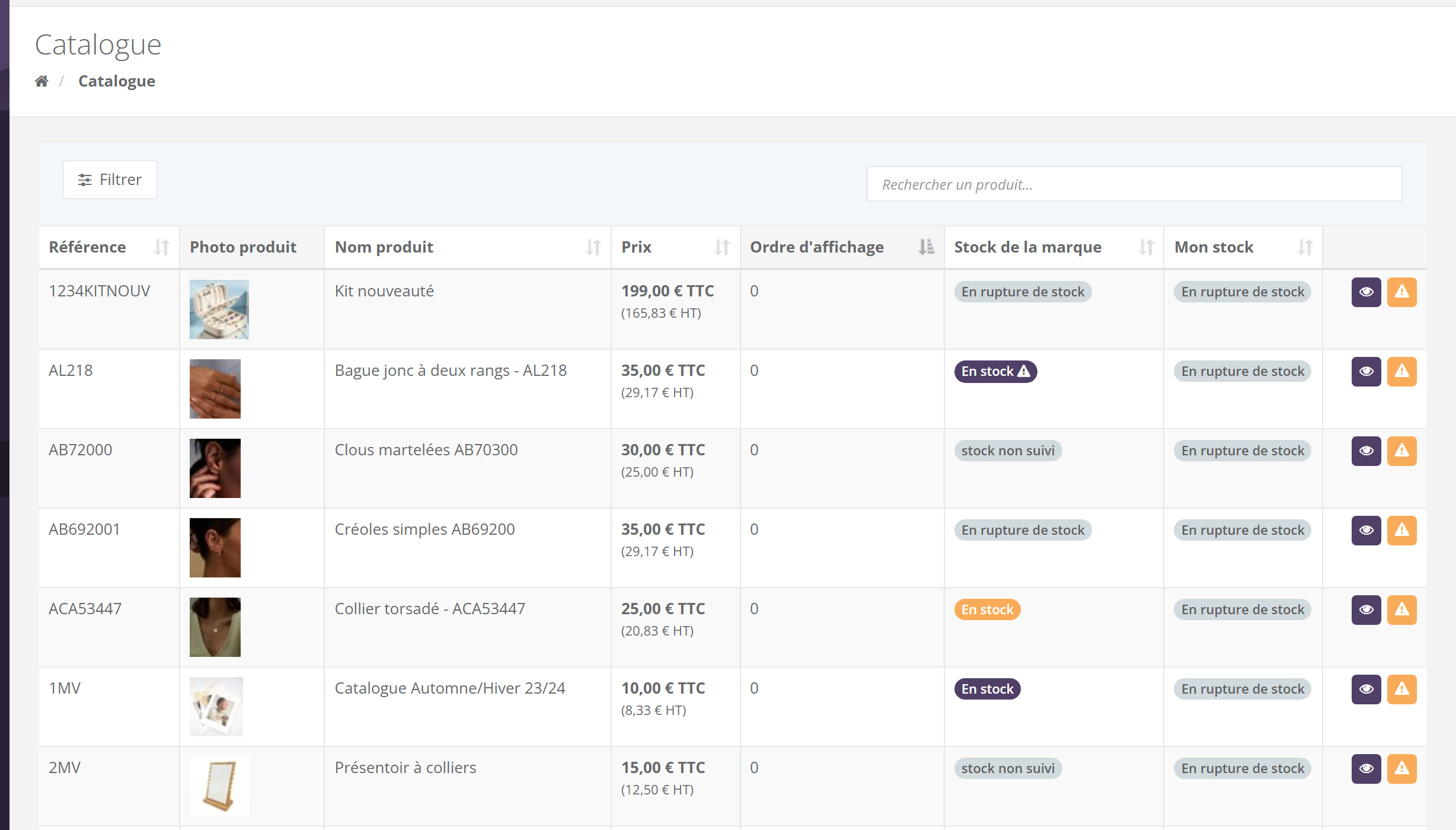This screenshot has height=830, width=1456.
Task: Sort table by Référence column
Action: (109, 247)
